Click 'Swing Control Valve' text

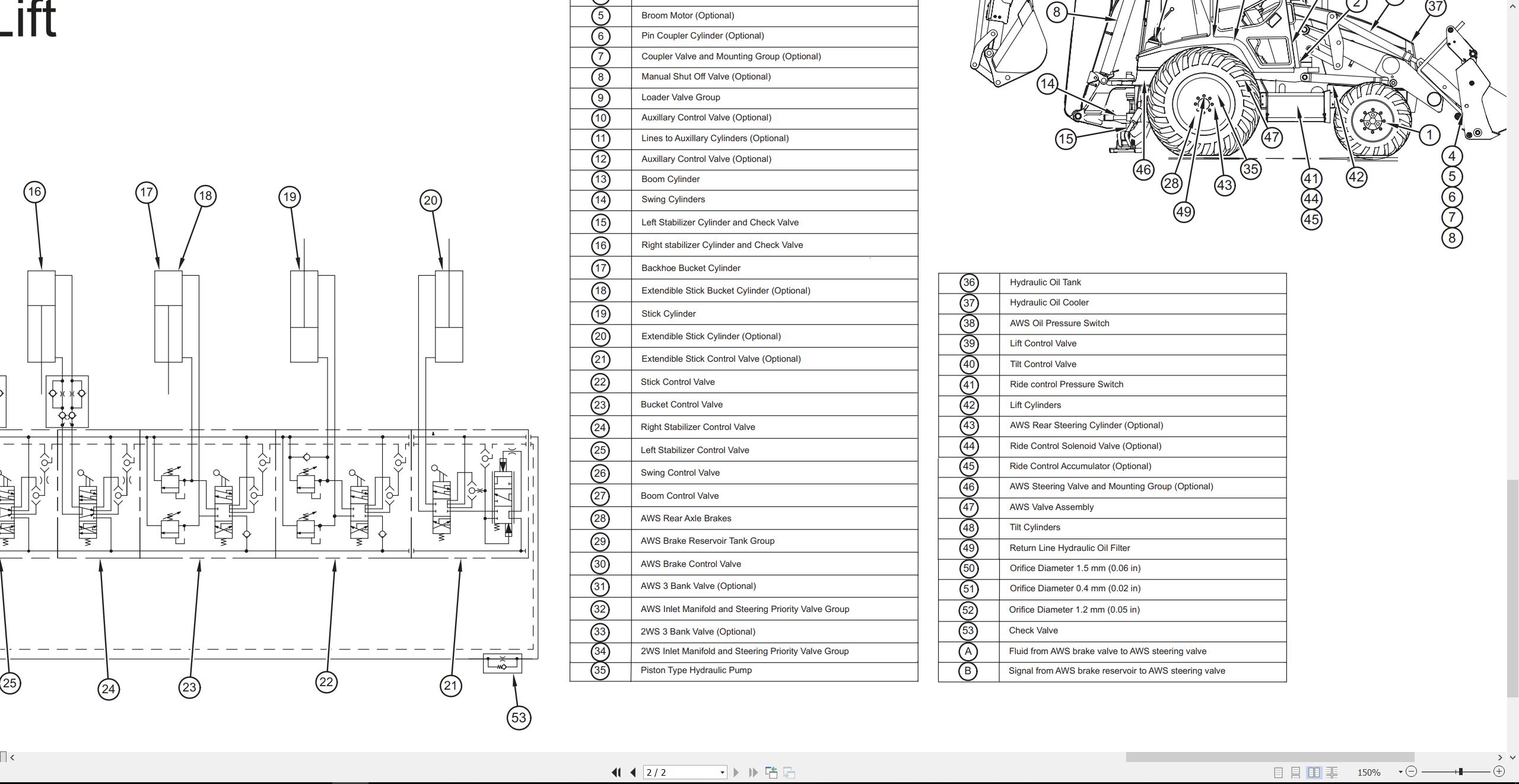tap(680, 473)
